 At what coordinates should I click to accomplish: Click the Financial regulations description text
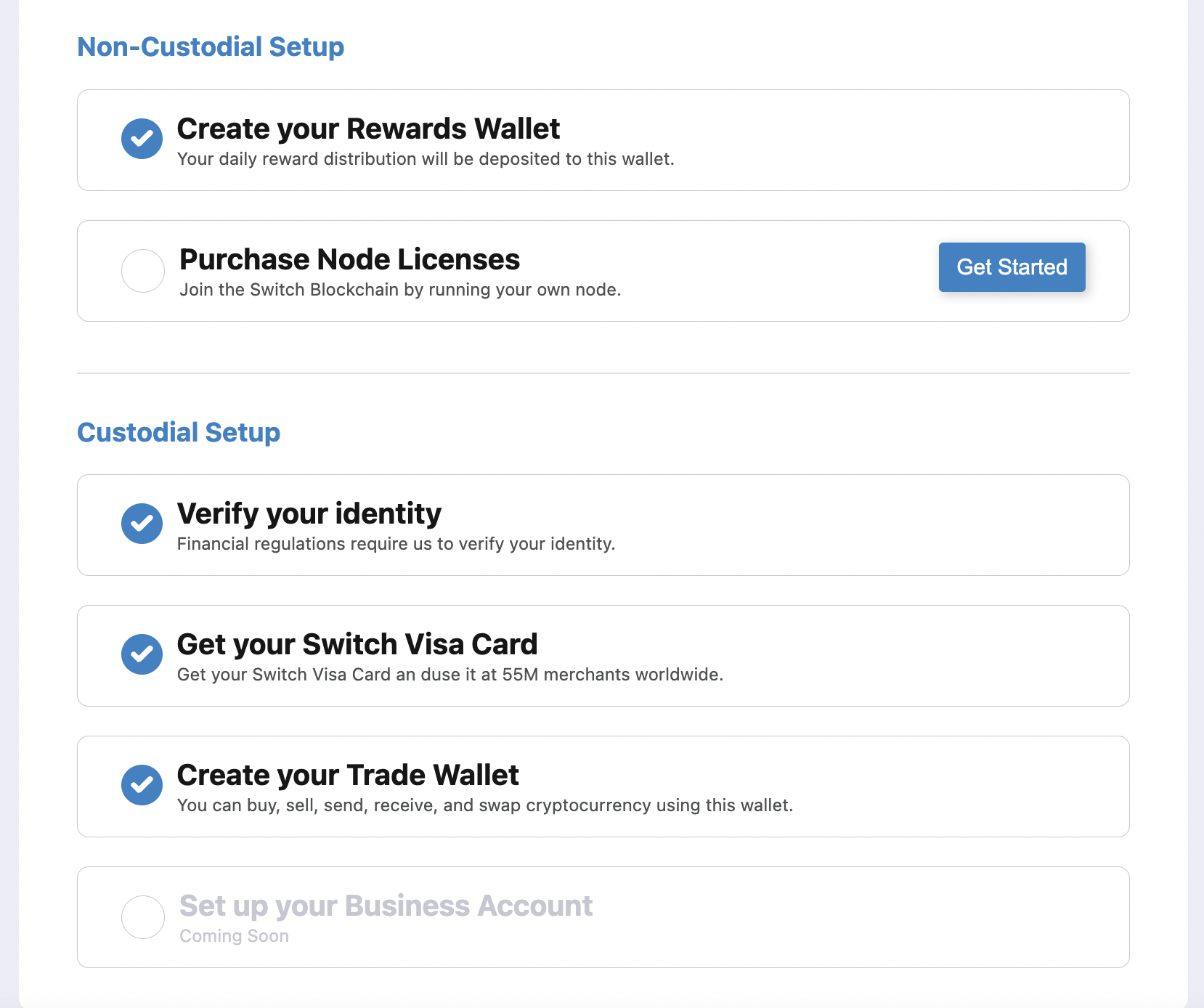coord(396,544)
